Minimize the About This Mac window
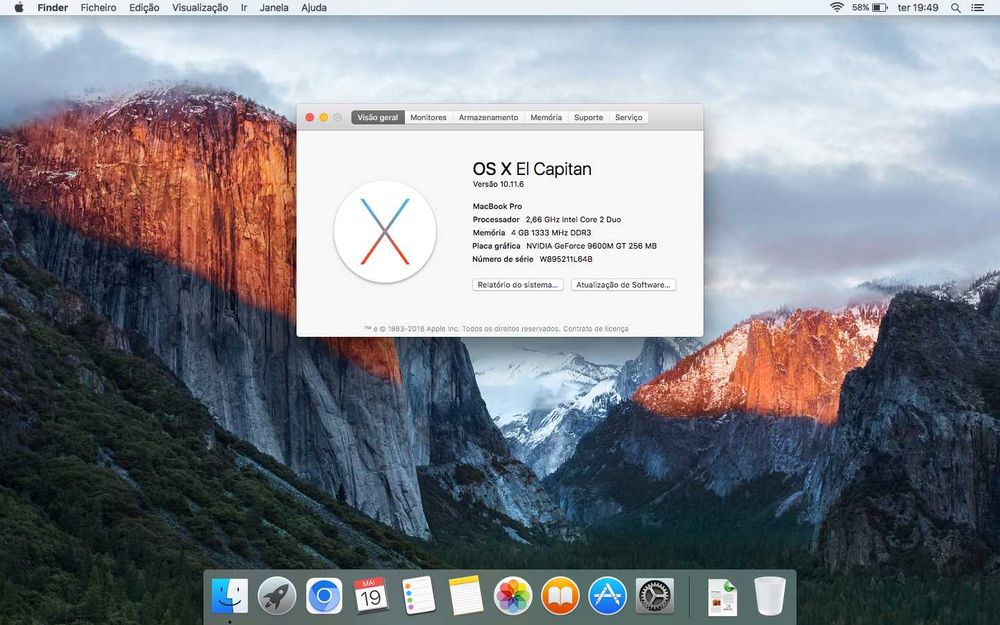This screenshot has height=625, width=1000. click(x=324, y=117)
